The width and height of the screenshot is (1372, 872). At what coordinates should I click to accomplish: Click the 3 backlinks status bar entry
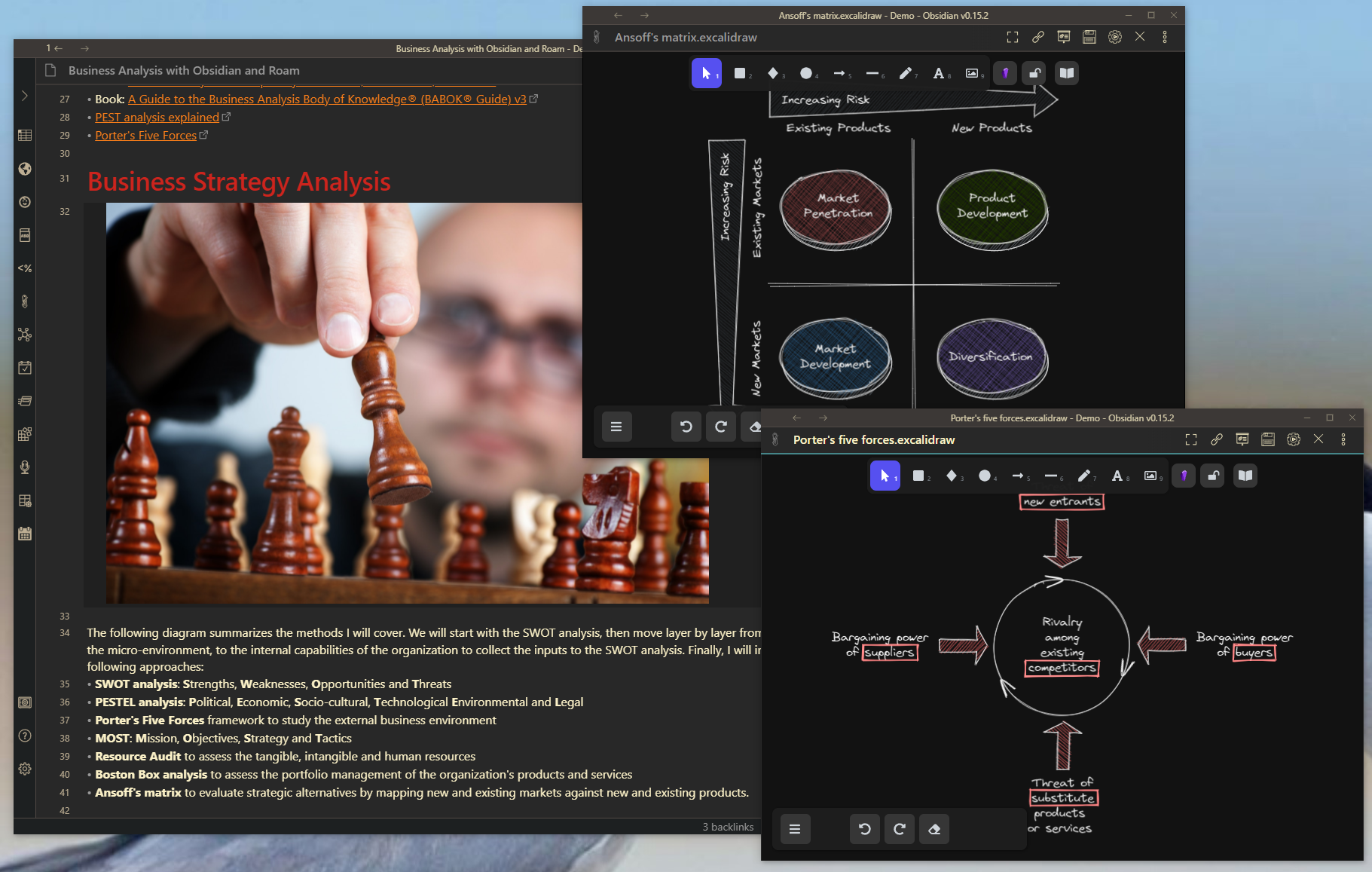pyautogui.click(x=728, y=827)
